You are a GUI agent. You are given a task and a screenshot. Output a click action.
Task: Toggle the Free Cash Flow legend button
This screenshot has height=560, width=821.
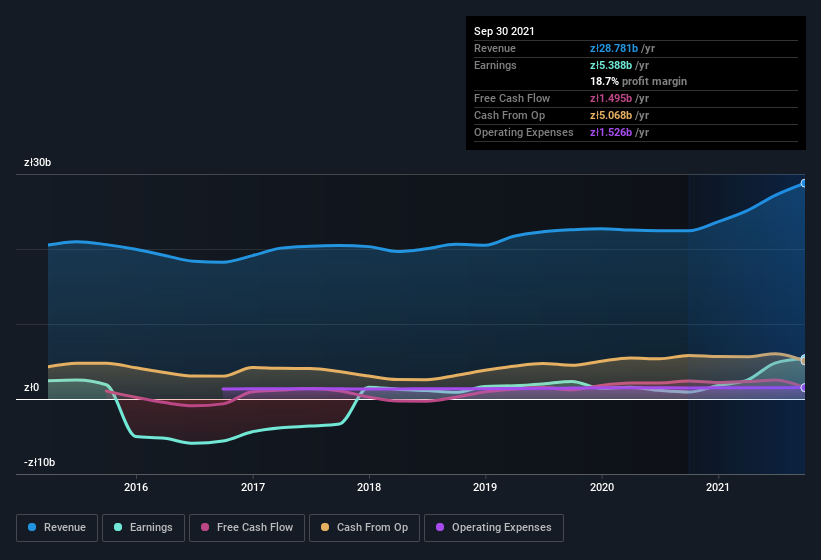coord(247,528)
